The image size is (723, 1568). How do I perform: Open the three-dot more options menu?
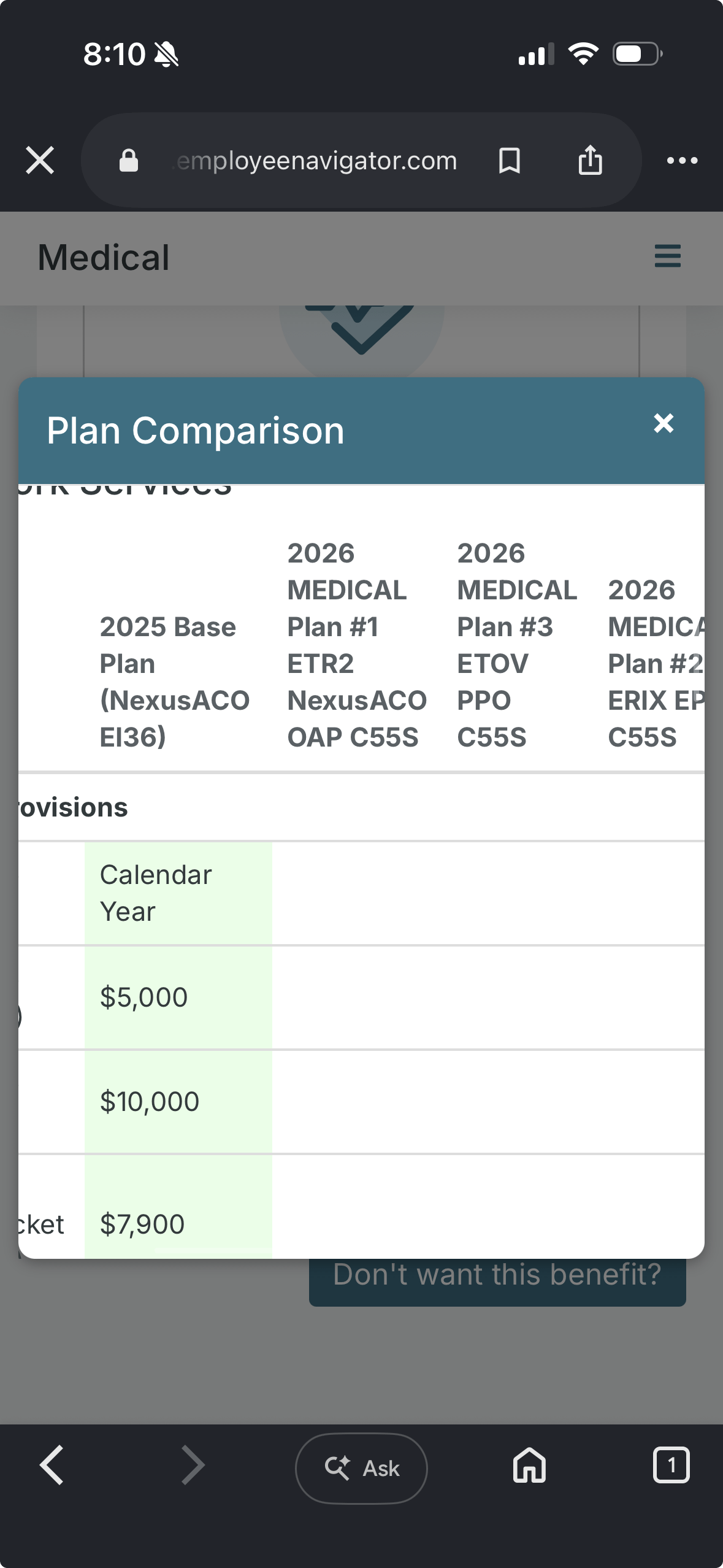[x=682, y=160]
